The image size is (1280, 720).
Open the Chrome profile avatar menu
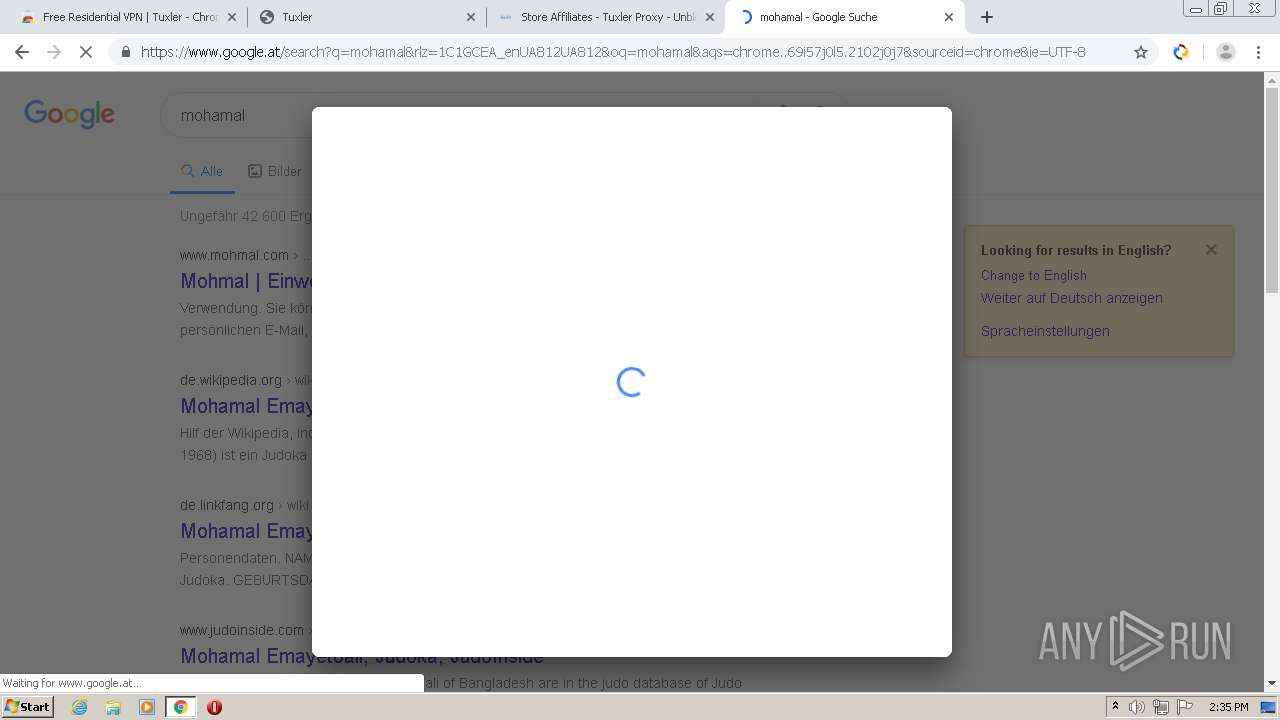1226,52
